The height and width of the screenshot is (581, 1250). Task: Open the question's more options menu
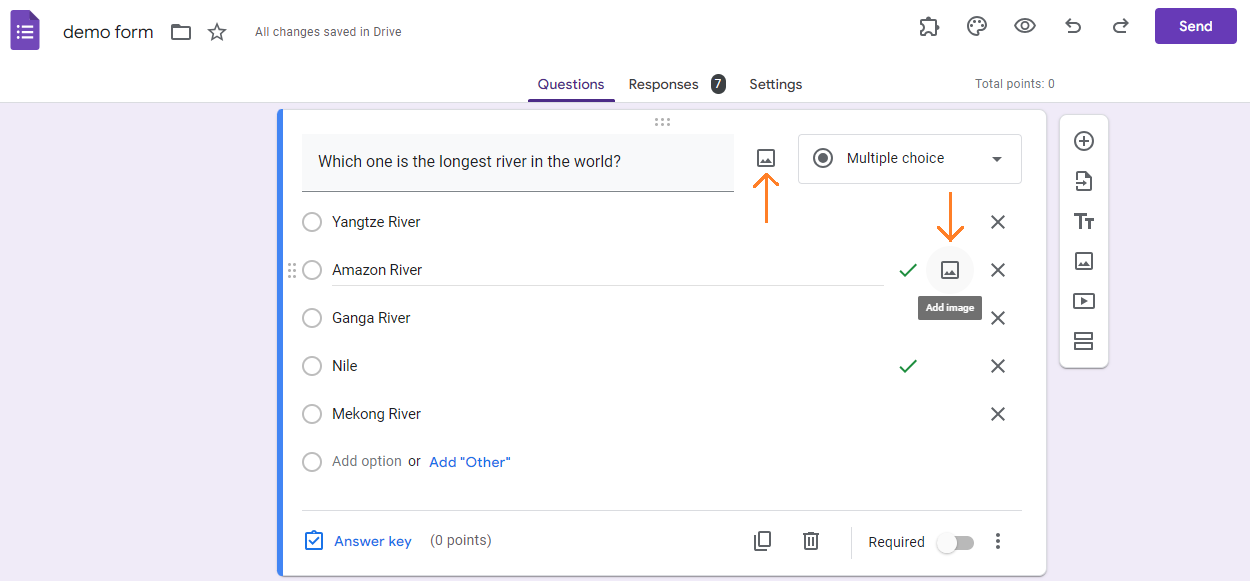pos(997,541)
